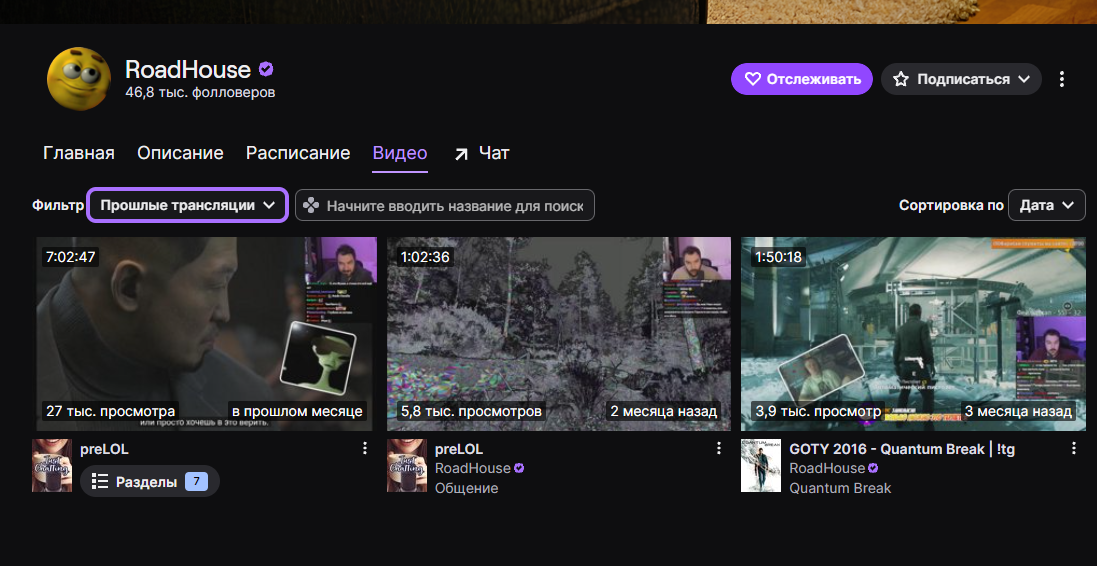Click the second preLOL video title with Общение
This screenshot has width=1097, height=566.
(x=459, y=449)
